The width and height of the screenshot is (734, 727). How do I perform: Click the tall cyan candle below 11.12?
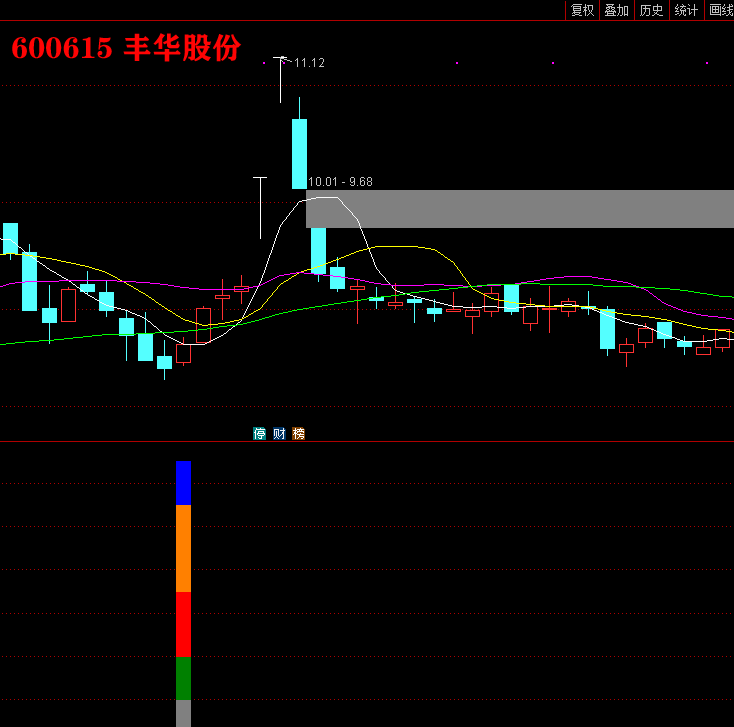[x=299, y=153]
